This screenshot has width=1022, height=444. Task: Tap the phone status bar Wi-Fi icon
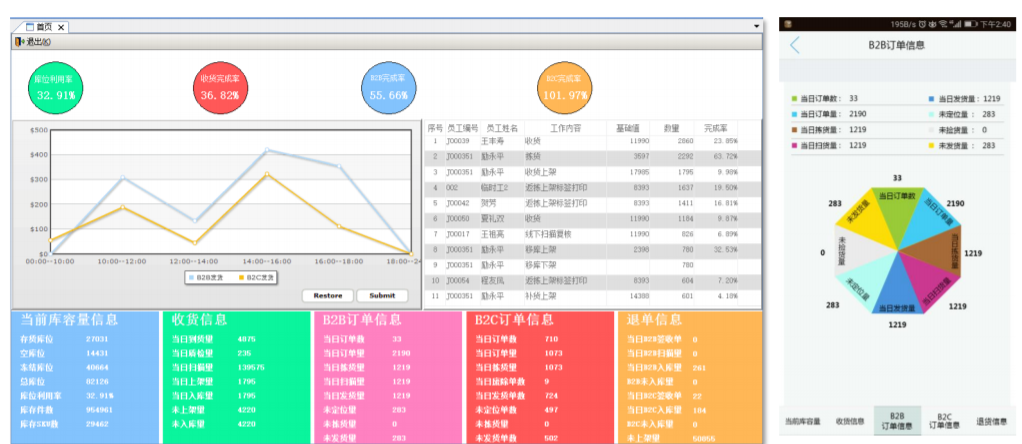[x=943, y=24]
